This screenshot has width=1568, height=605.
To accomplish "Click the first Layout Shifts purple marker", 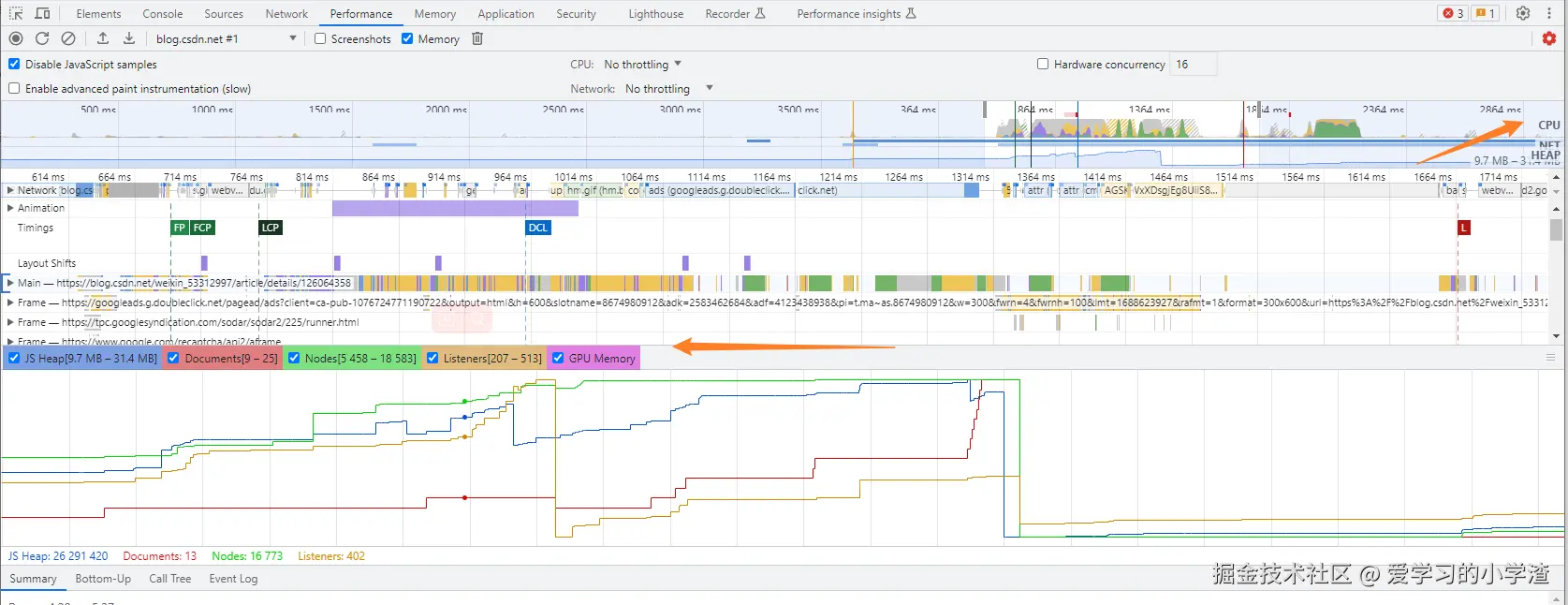I will (204, 263).
